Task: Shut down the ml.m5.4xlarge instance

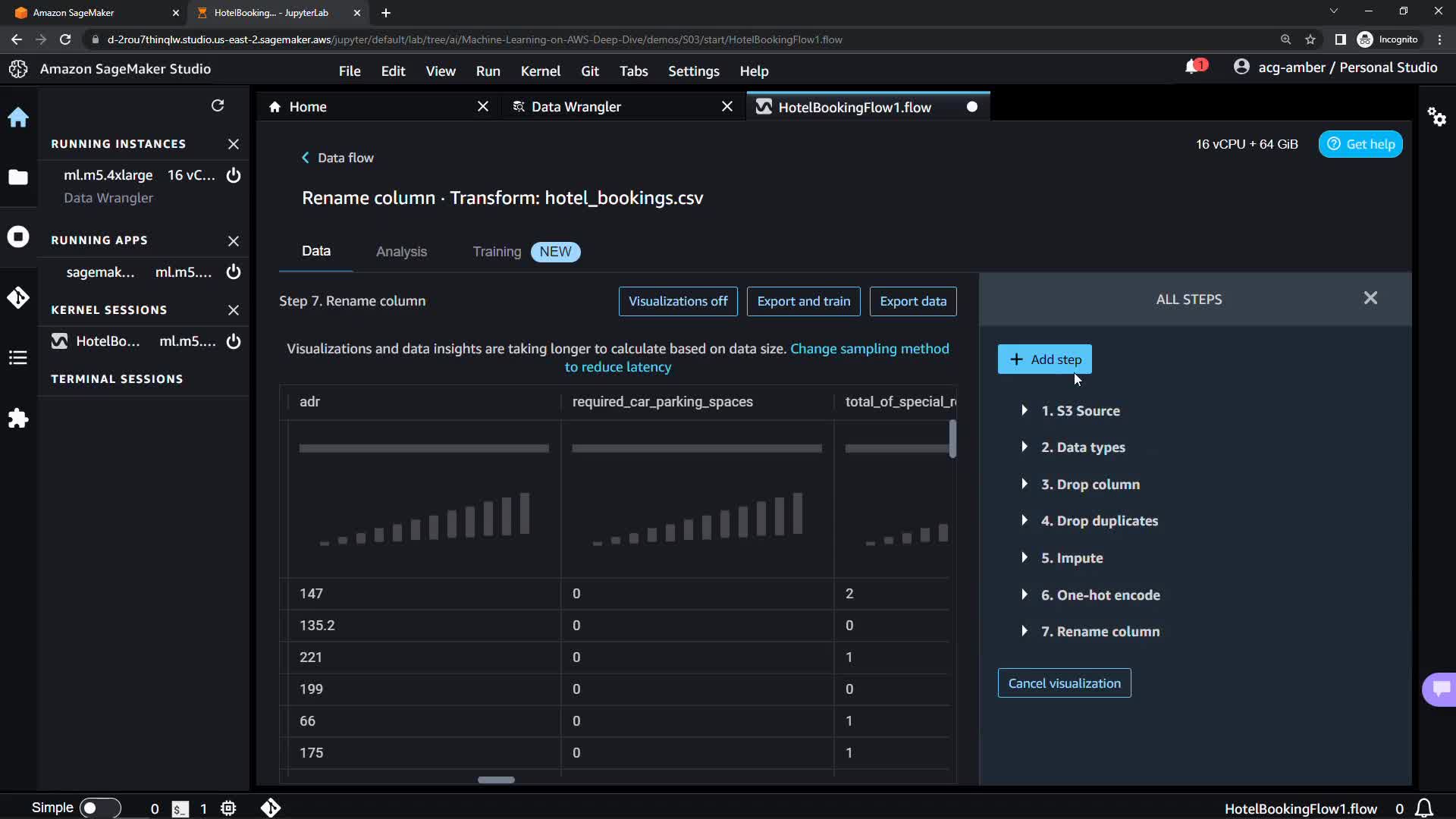Action: point(234,175)
